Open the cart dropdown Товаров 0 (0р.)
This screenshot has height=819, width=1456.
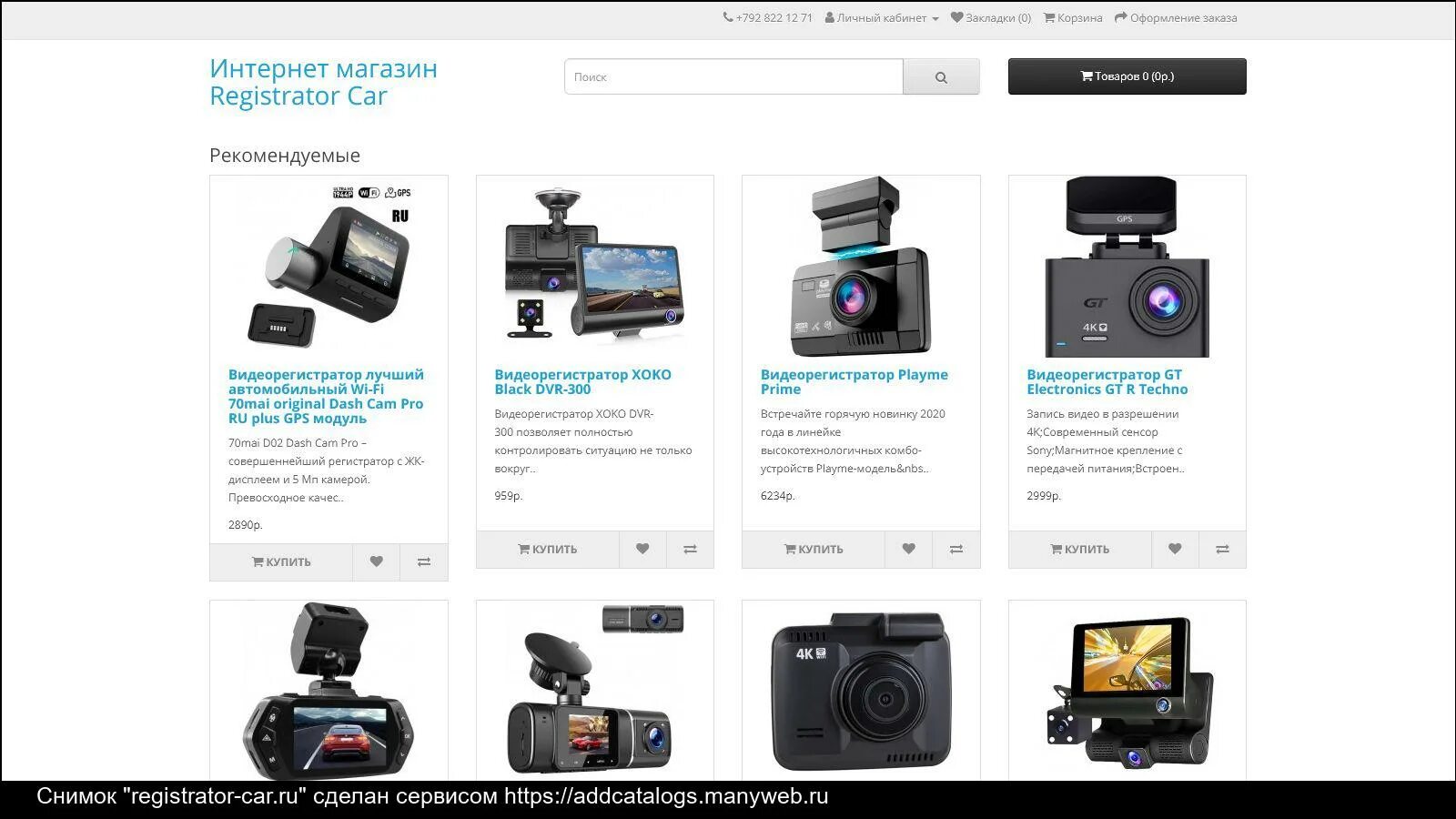tap(1127, 76)
